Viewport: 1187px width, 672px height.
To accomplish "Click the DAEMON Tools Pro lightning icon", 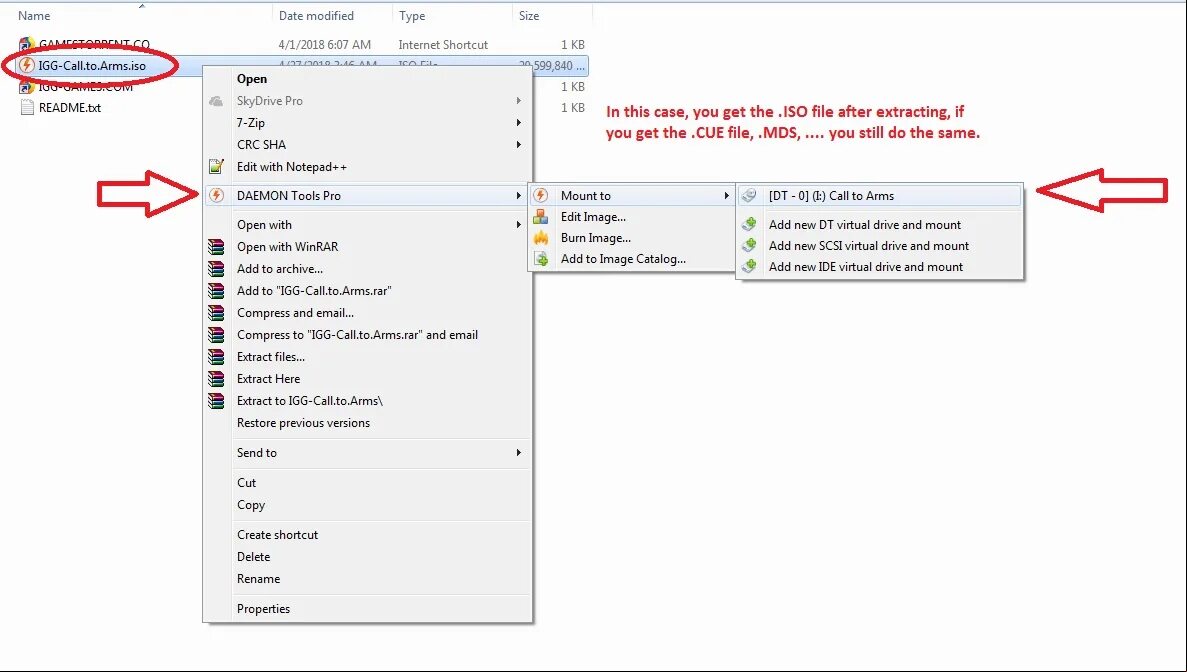I will [x=217, y=195].
